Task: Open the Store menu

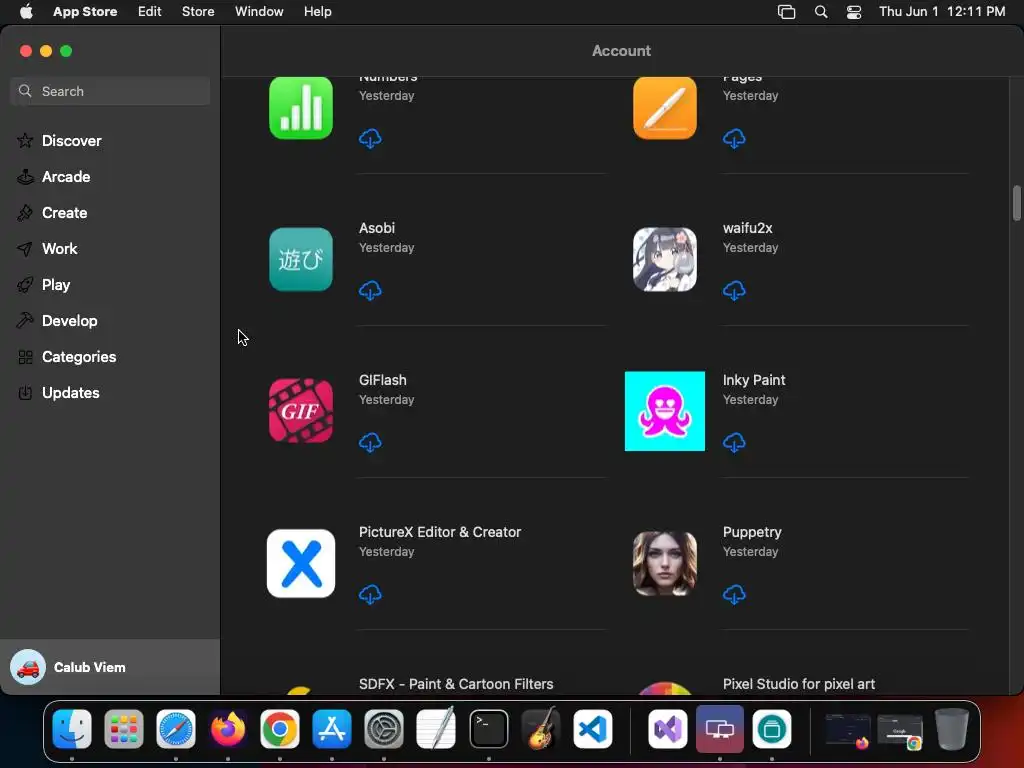Action: pos(198,12)
